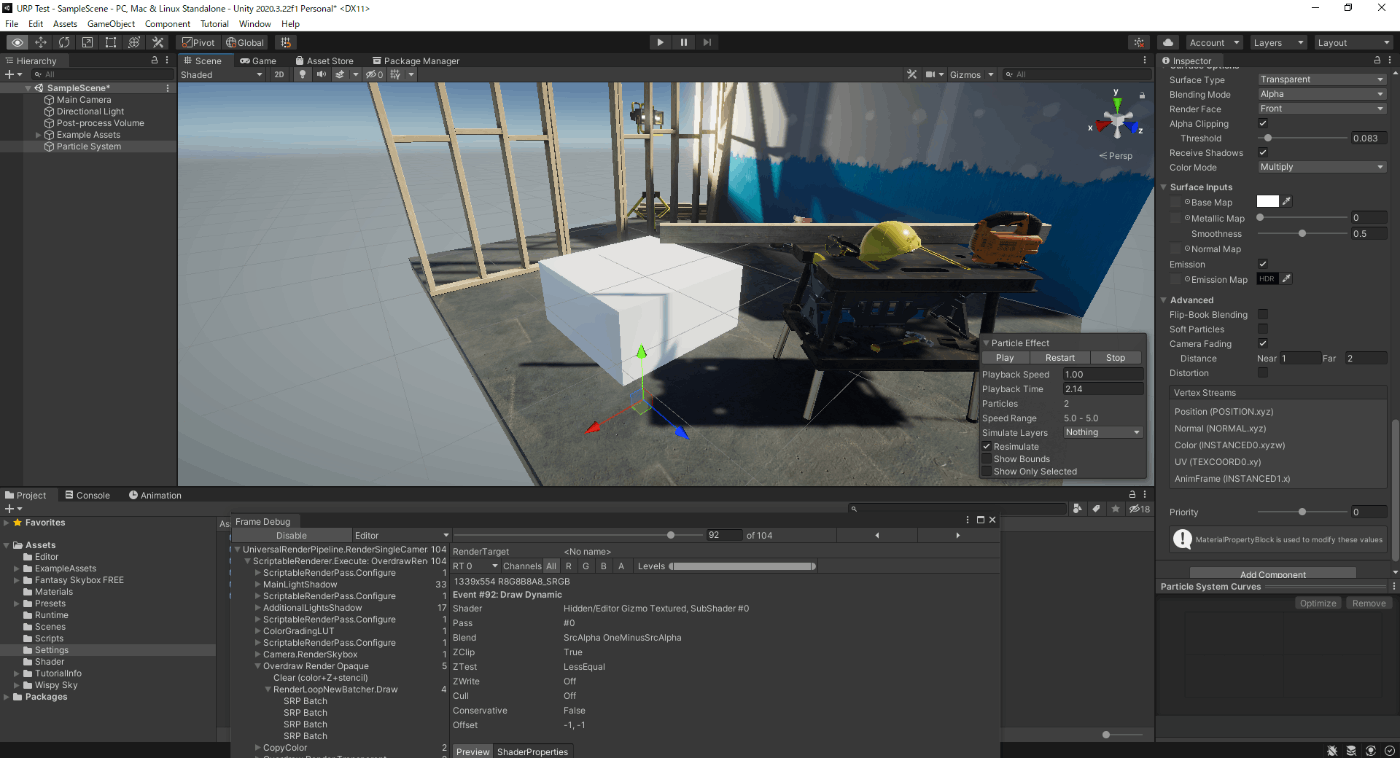Viewport: 1400px width, 758px height.
Task: Open Blending Mode dropdown
Action: (x=1321, y=94)
